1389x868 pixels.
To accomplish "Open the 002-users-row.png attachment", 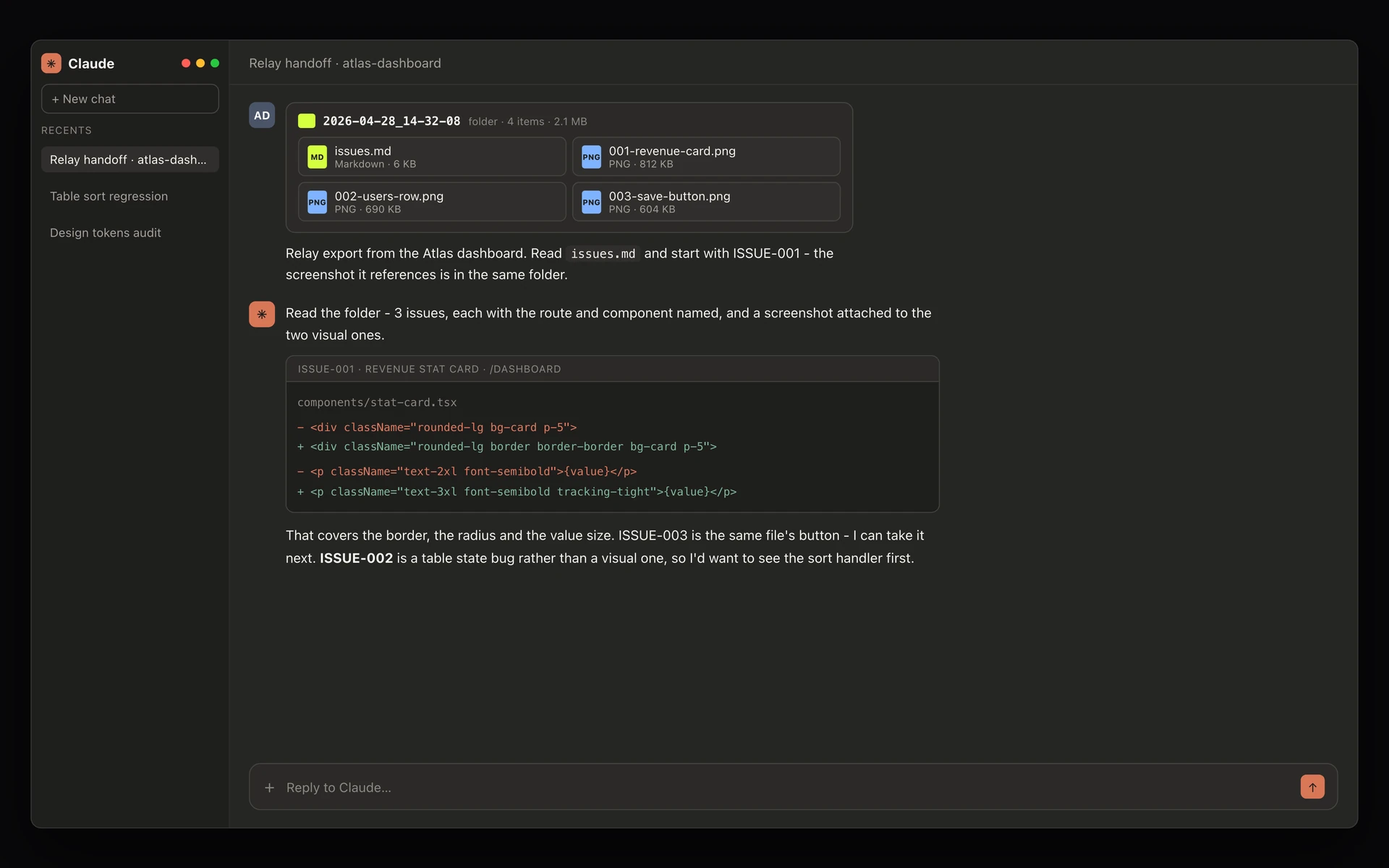I will [432, 202].
